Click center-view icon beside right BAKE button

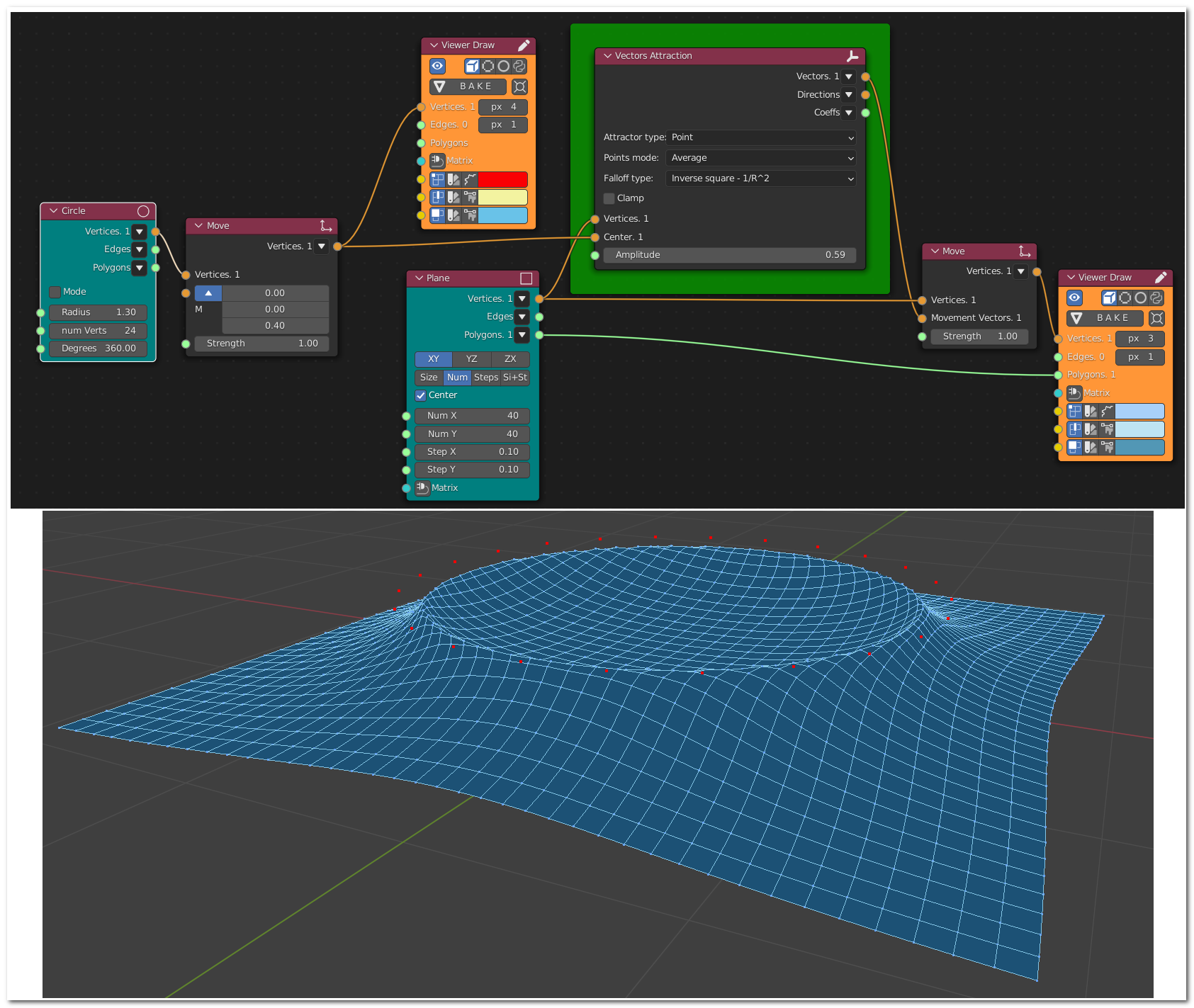[x=1157, y=318]
